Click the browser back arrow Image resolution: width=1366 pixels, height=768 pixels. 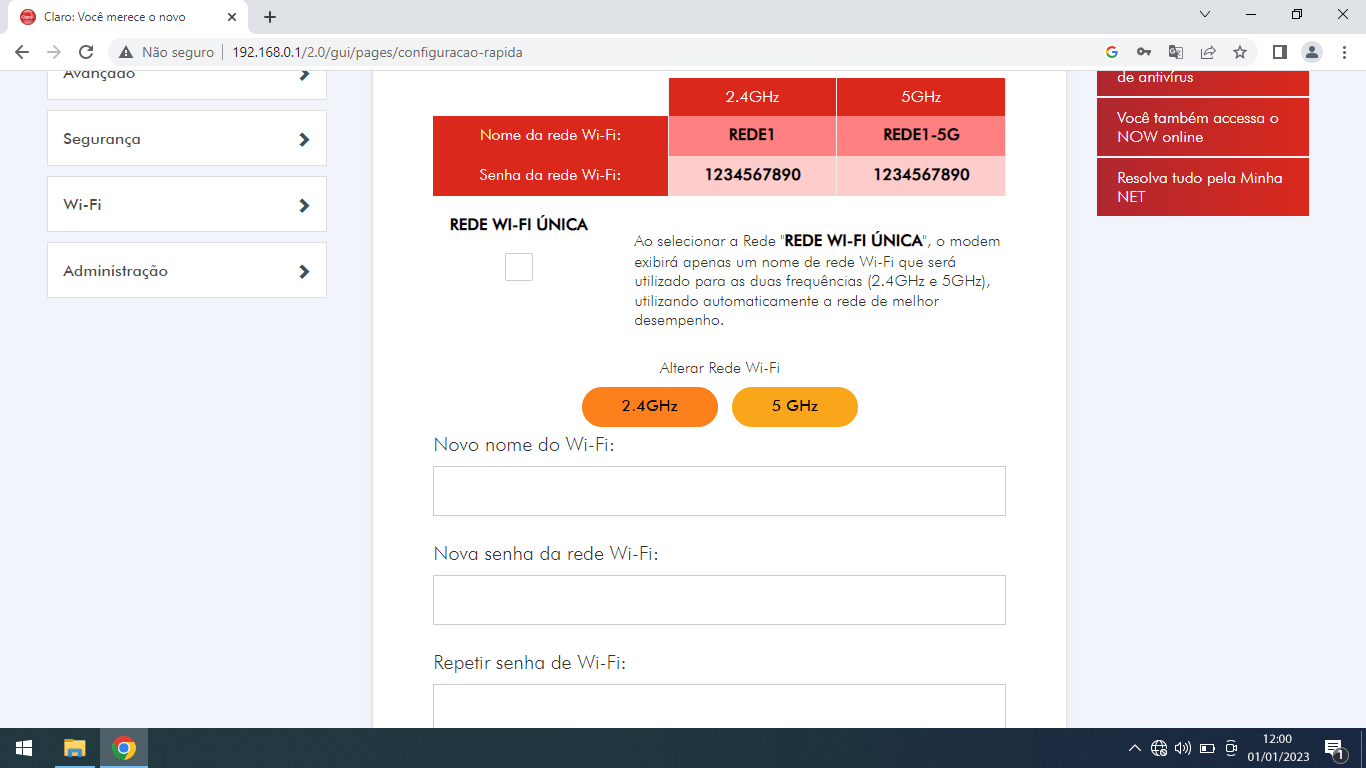point(22,52)
